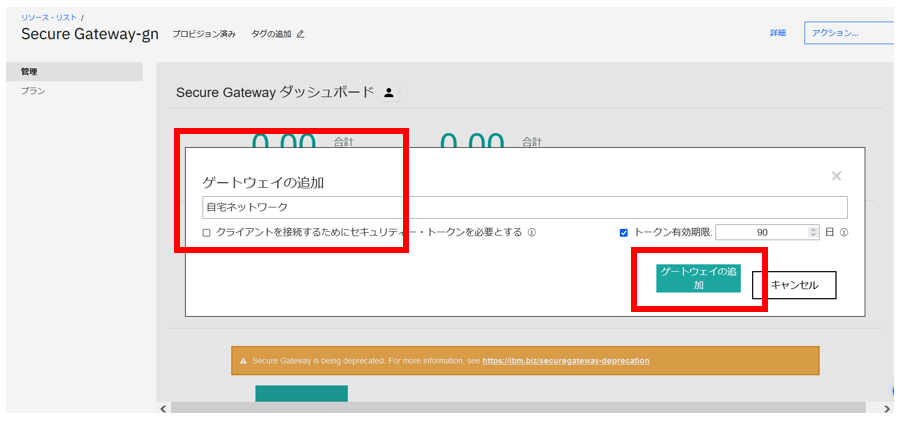Click info icon after the 日 label
The height and width of the screenshot is (429, 905).
click(843, 233)
